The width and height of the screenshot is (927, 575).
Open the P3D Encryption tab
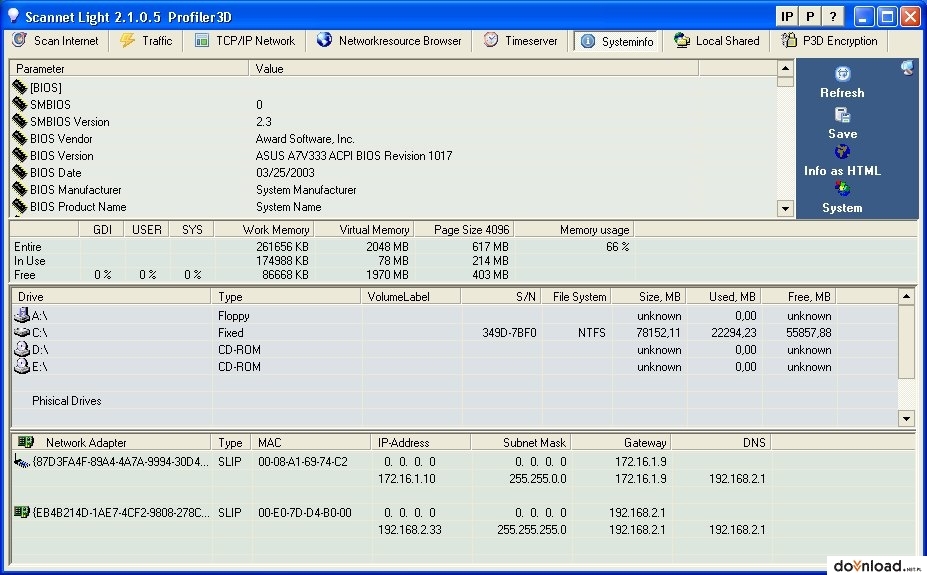829,41
